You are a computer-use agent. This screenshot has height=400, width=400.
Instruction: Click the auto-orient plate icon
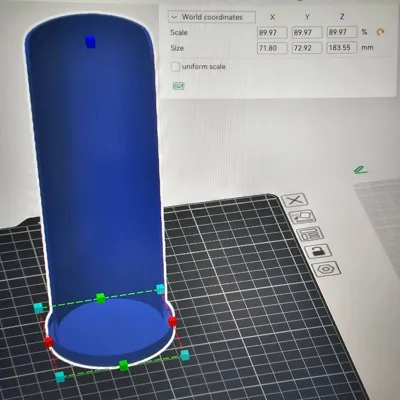coord(303,217)
